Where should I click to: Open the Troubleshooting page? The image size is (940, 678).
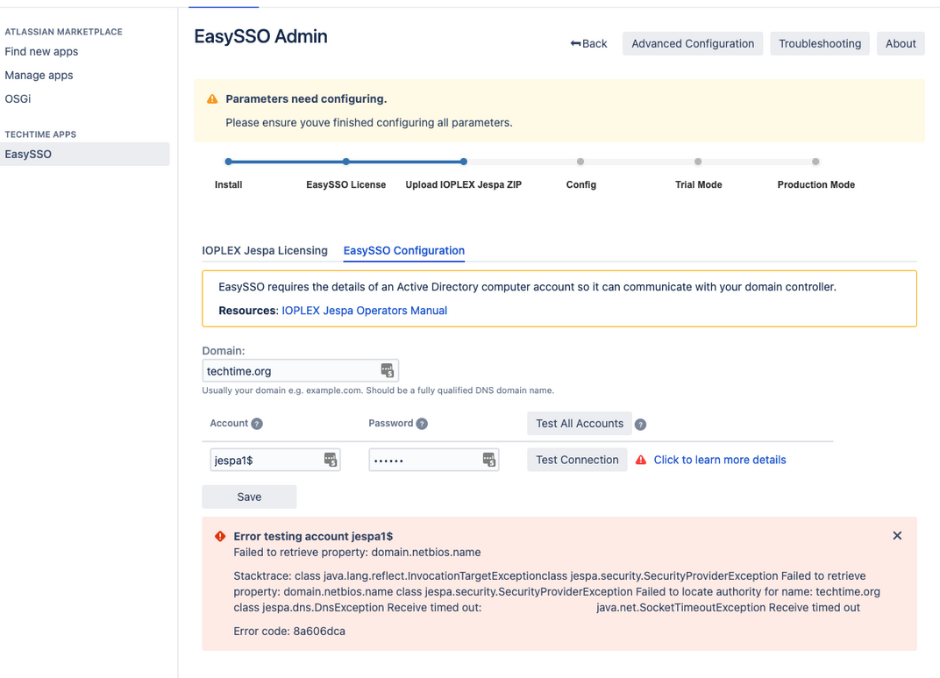tap(819, 44)
